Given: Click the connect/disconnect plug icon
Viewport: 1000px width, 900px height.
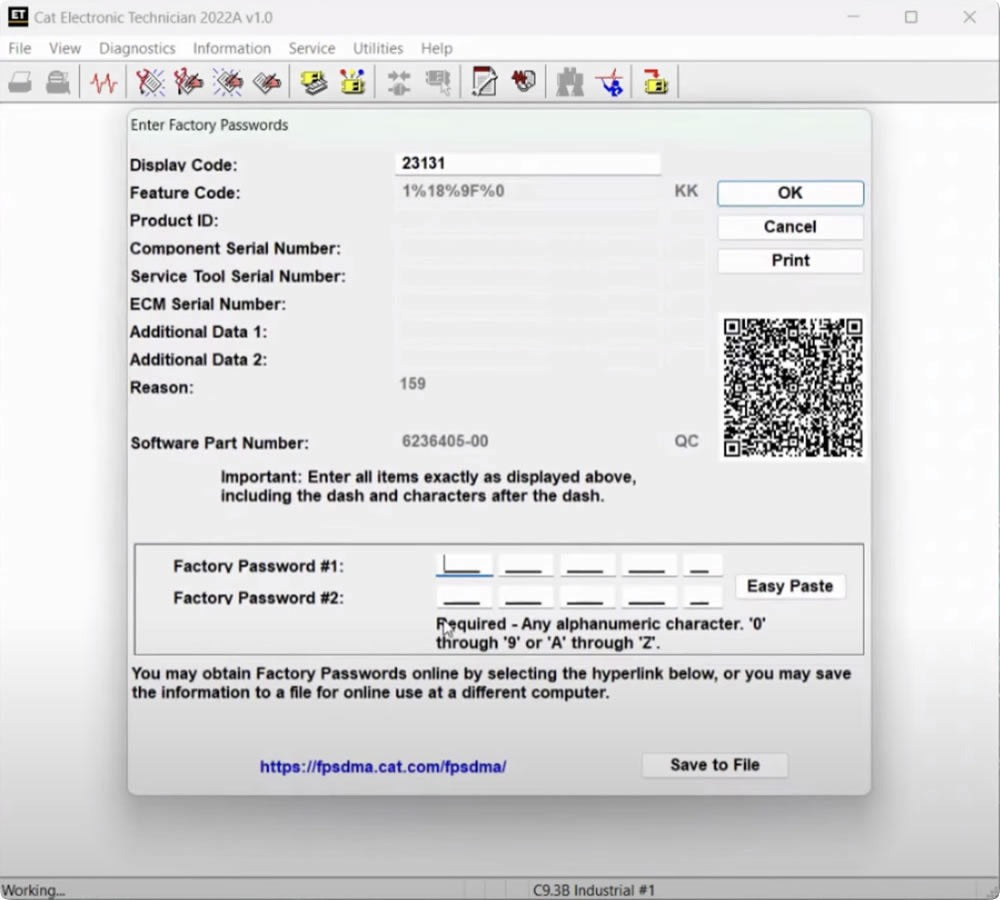Looking at the screenshot, I should point(399,82).
